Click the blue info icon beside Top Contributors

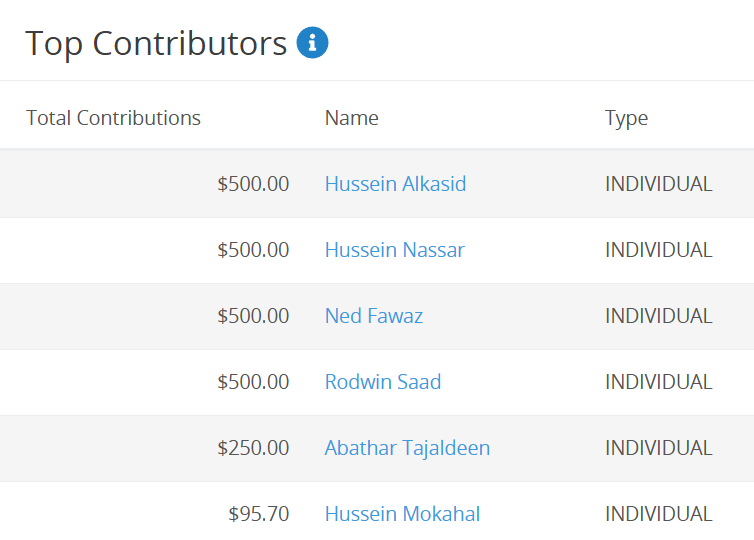click(x=312, y=42)
